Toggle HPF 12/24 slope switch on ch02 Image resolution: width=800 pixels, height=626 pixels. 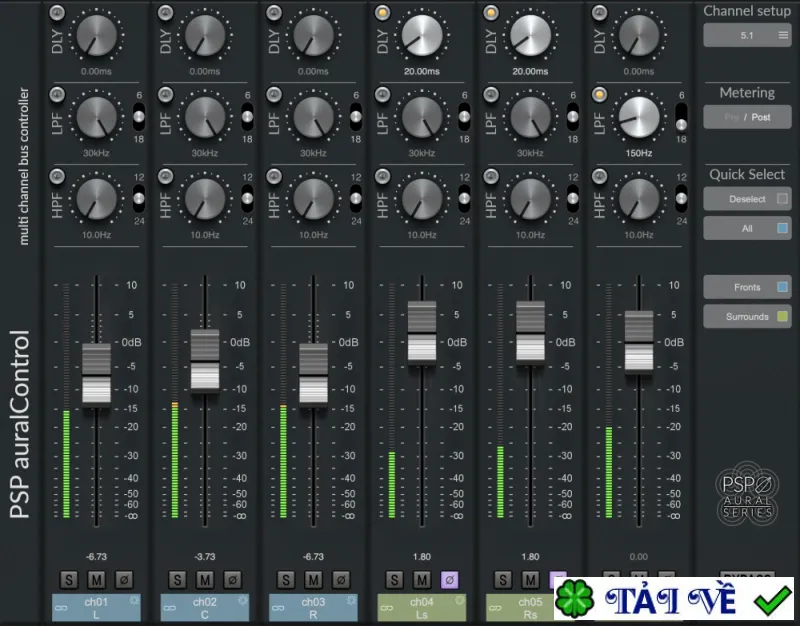coord(247,198)
